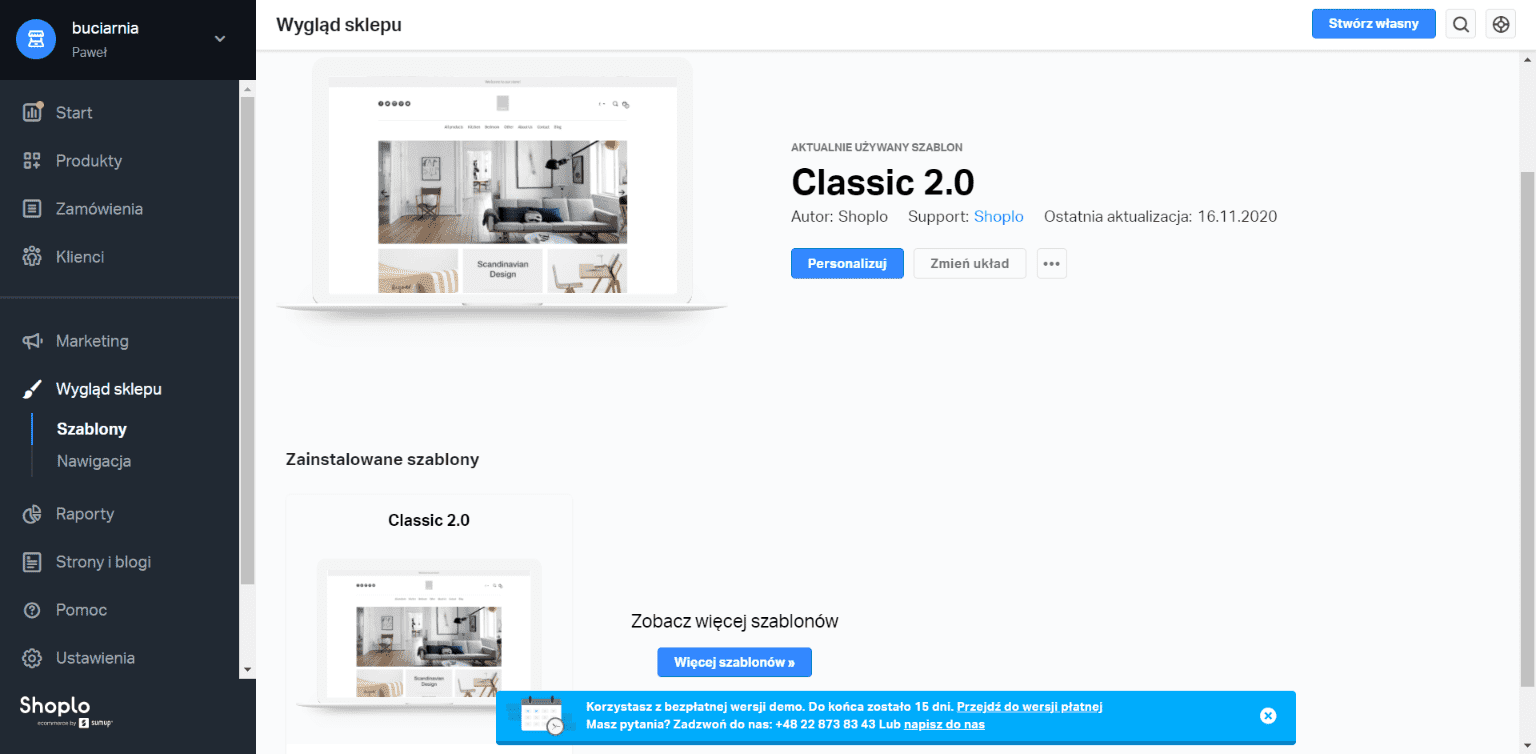1536x754 pixels.
Task: Expand the buciarnia account dropdown chevron
Action: tap(220, 39)
